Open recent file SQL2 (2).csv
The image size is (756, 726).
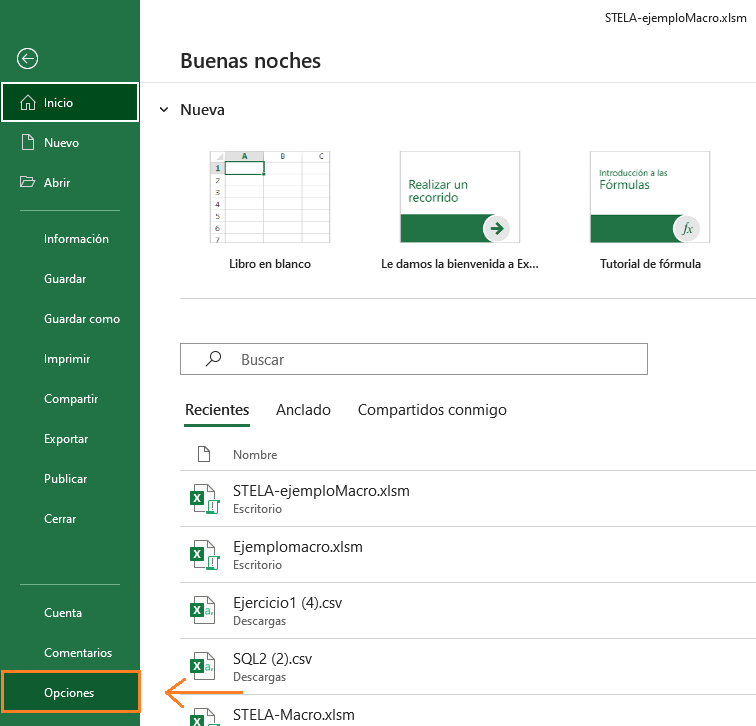click(x=468, y=667)
